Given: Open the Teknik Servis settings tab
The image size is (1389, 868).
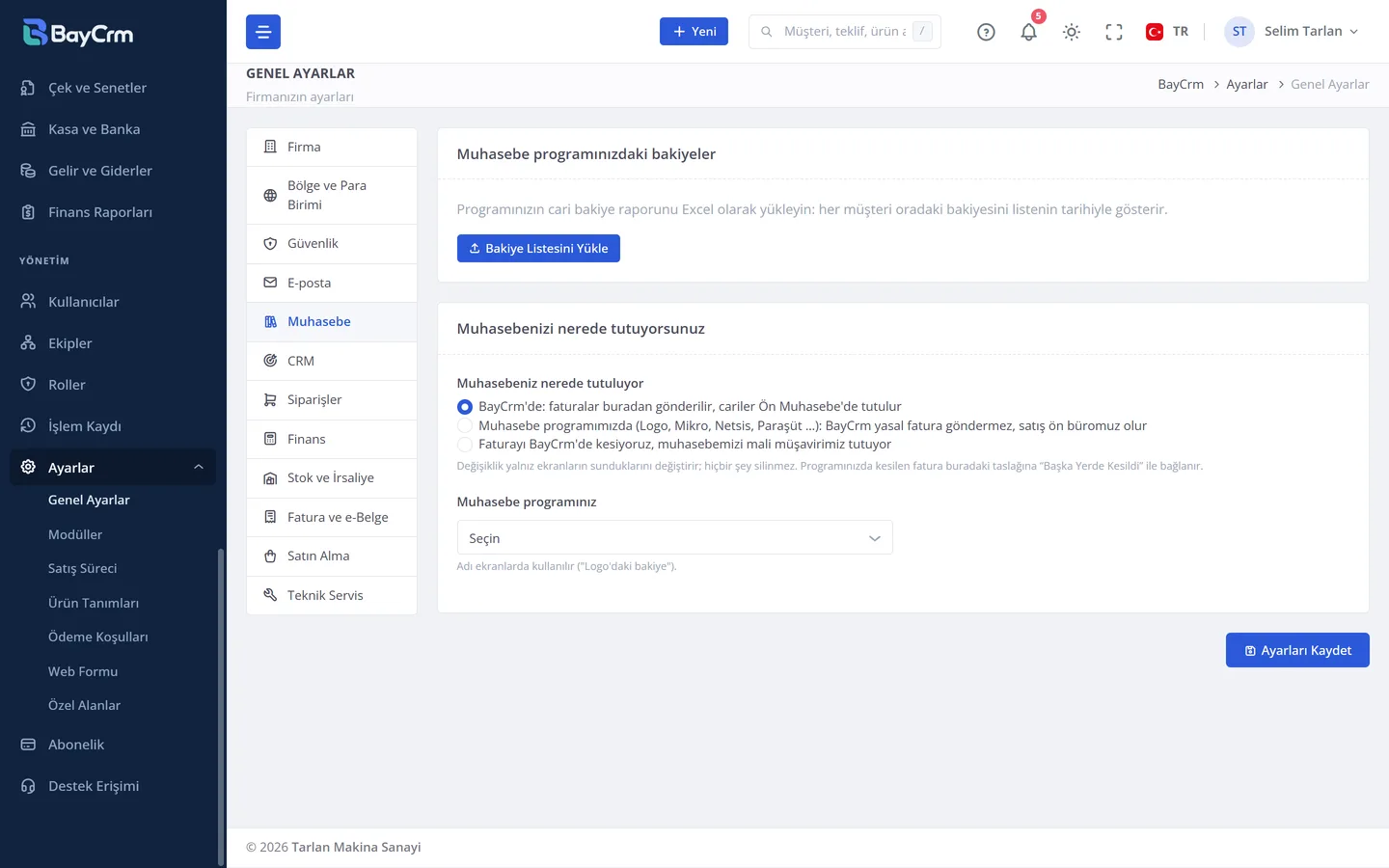Looking at the screenshot, I should [x=332, y=595].
